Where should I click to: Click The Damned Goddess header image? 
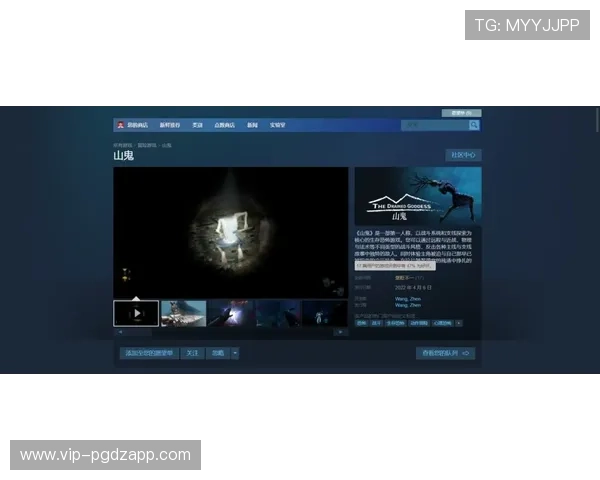pos(418,196)
